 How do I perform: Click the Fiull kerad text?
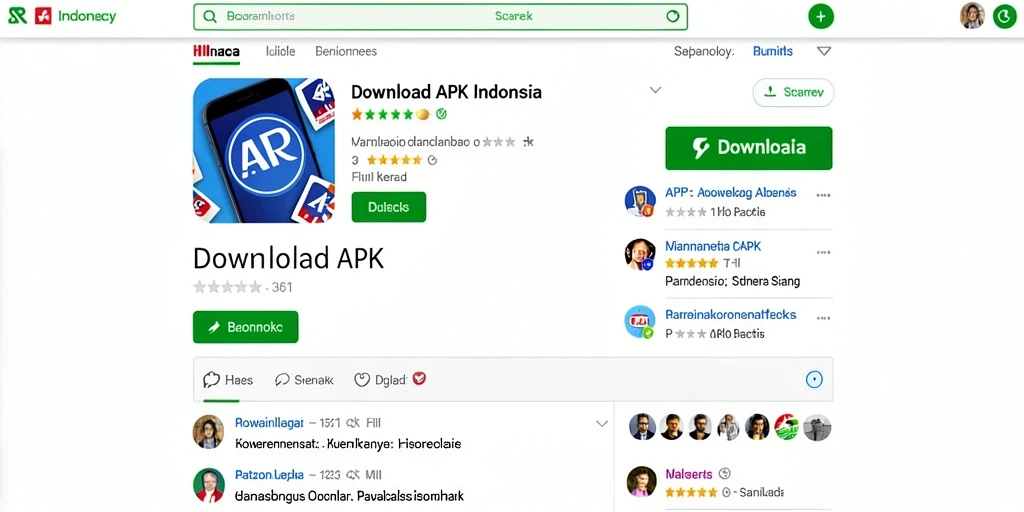379,176
